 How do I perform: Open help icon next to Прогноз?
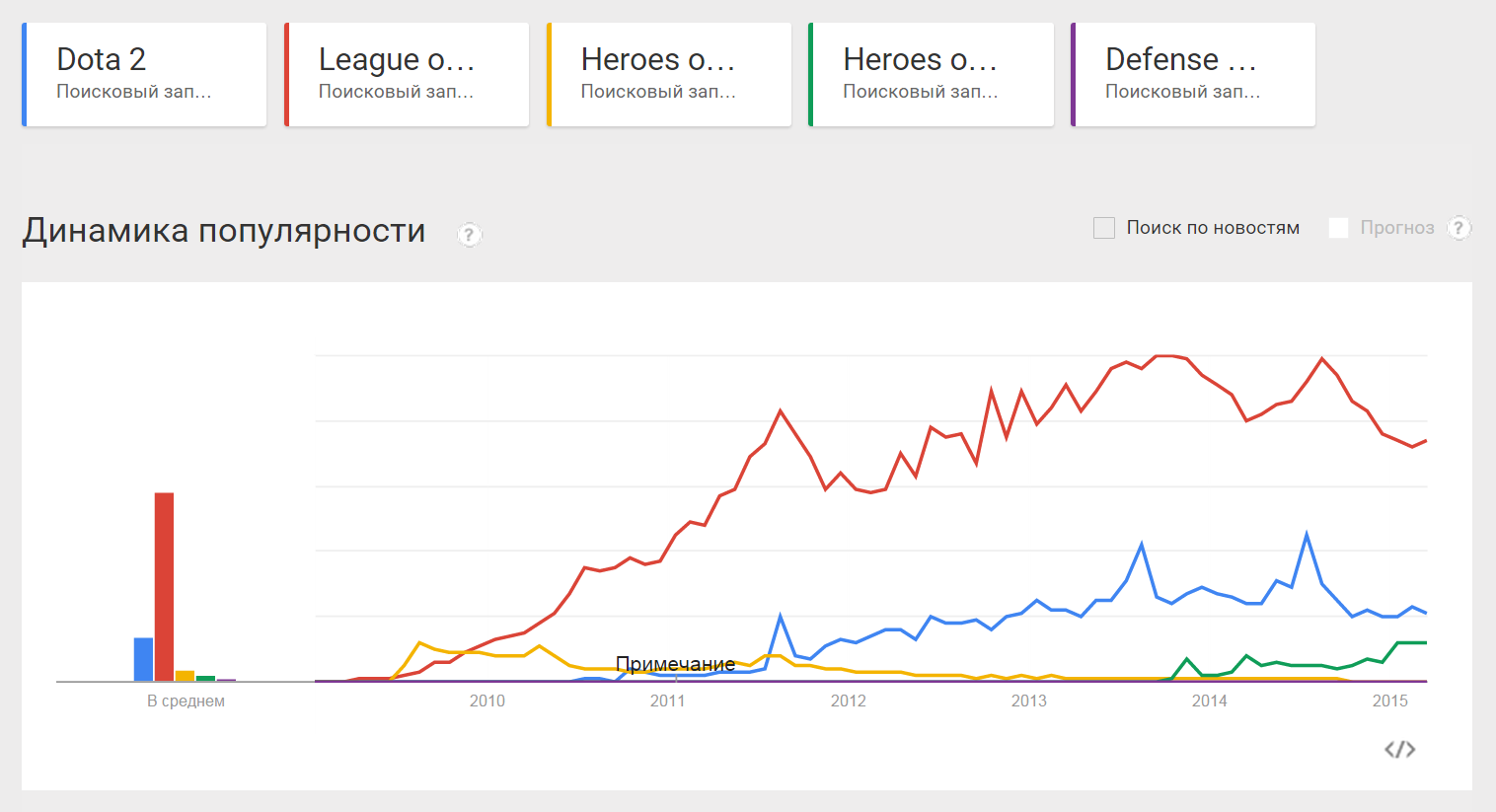[1459, 228]
